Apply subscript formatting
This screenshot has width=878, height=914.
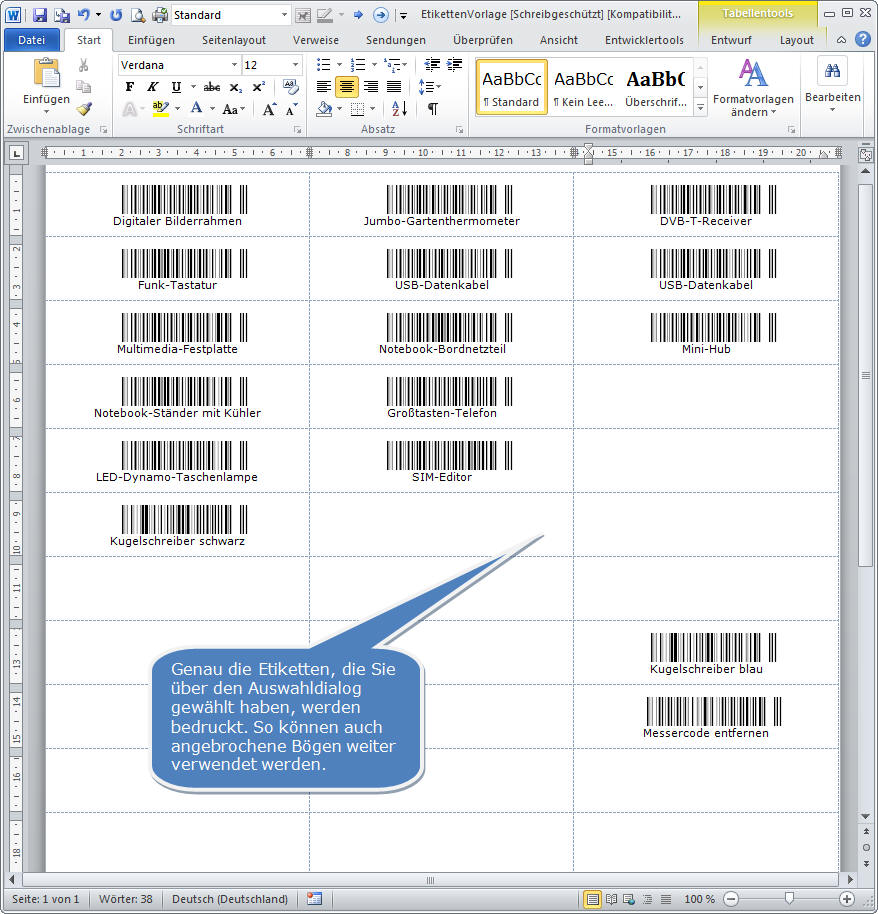coord(236,87)
